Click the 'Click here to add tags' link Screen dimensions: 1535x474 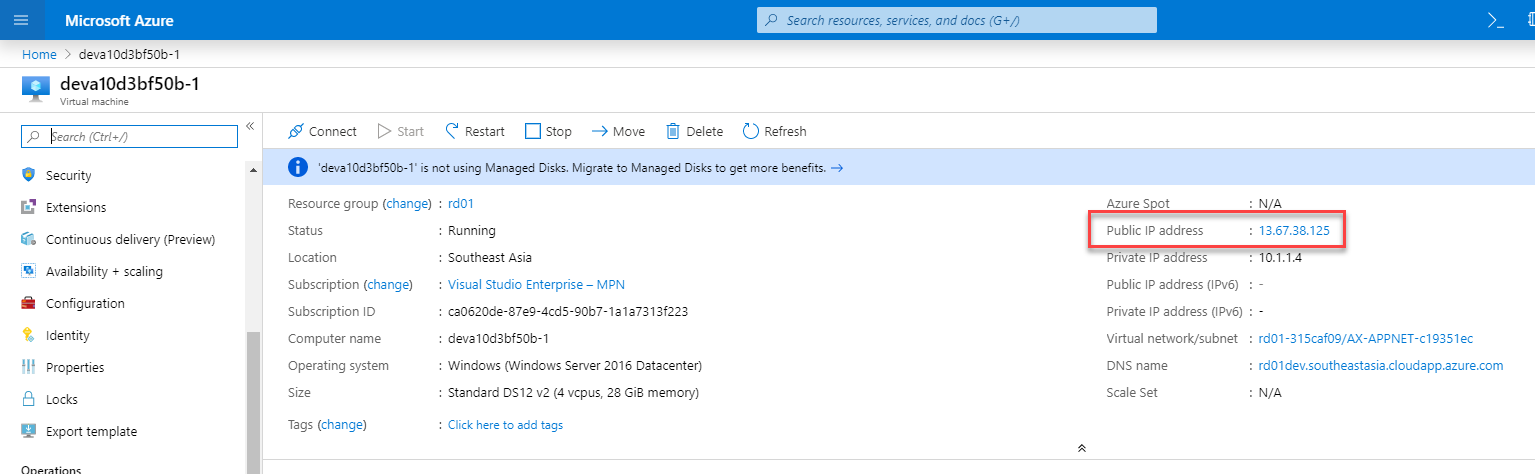(x=505, y=425)
